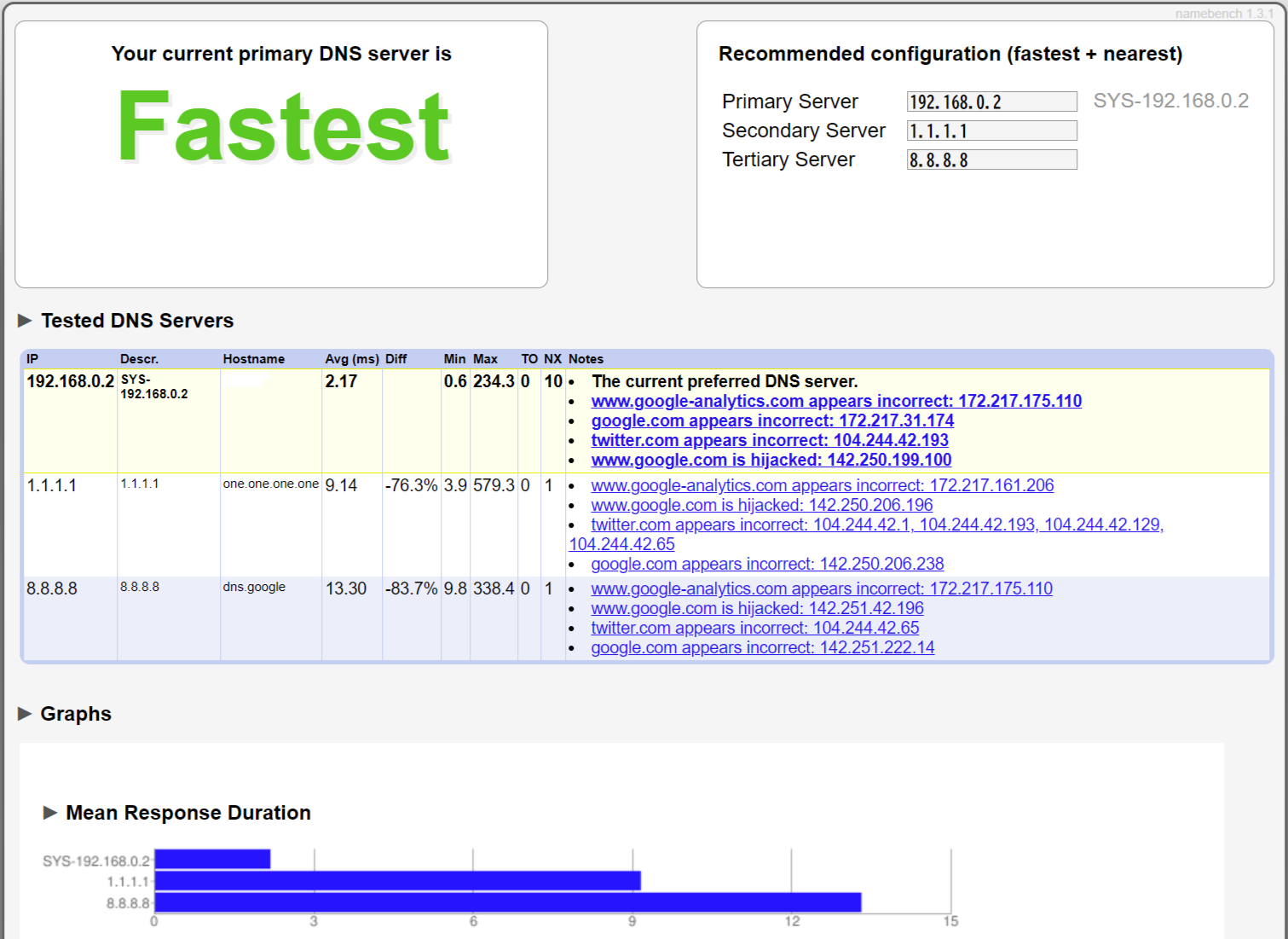
Task: Open www.google.com hijacked 142.250.199.100 link
Action: click(x=771, y=460)
